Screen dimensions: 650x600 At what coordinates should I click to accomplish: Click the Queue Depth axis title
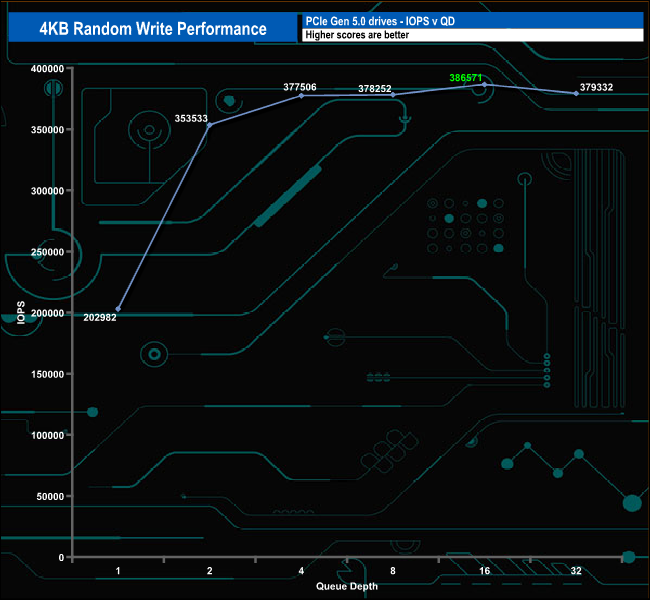(347, 586)
